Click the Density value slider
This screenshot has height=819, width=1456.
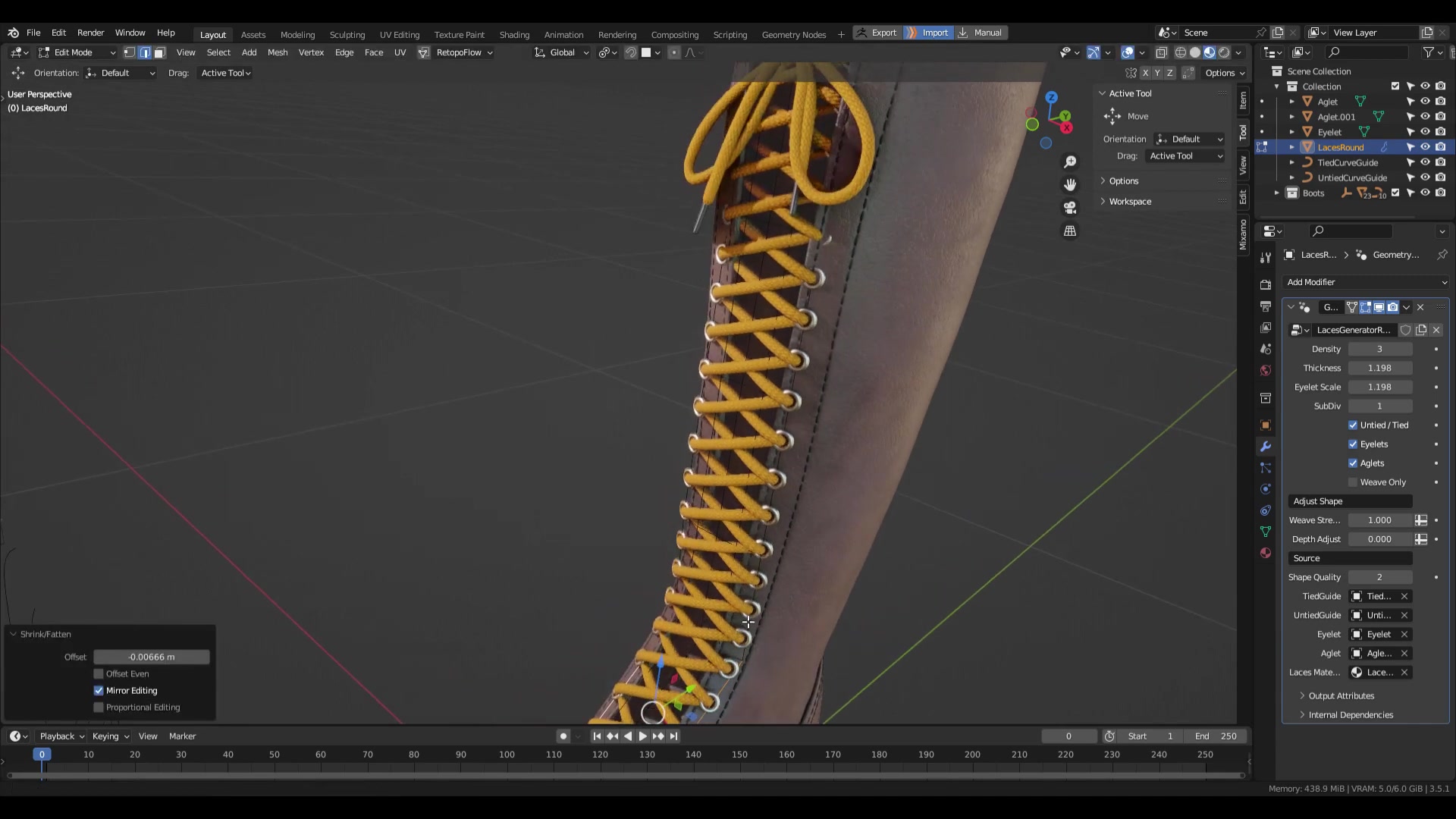[x=1379, y=349]
